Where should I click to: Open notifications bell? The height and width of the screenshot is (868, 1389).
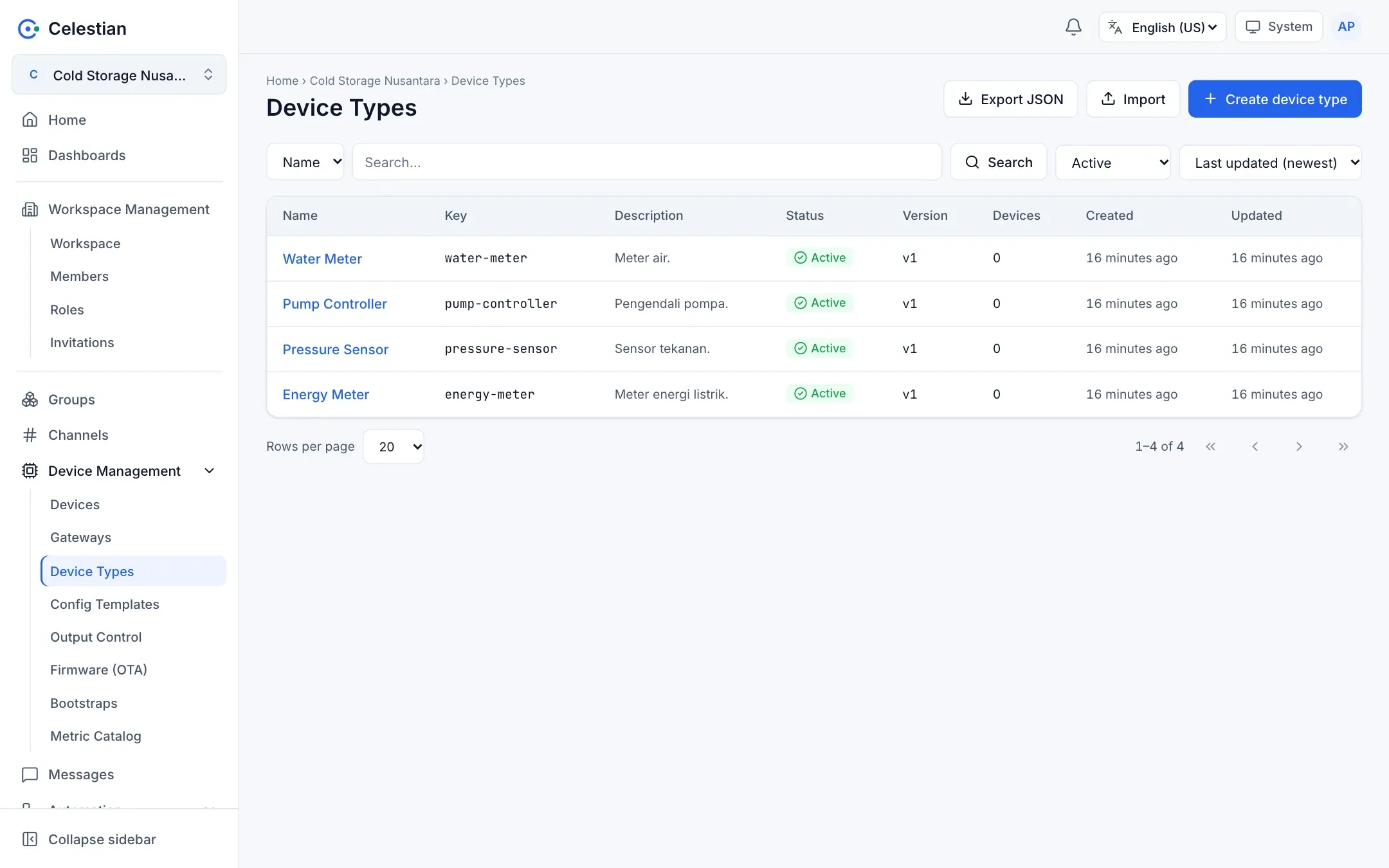point(1073,27)
